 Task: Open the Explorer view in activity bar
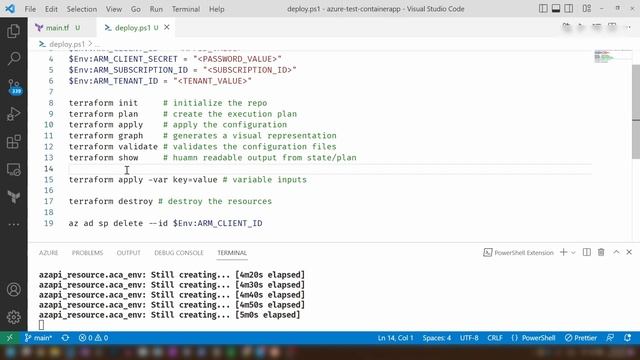click(13, 31)
